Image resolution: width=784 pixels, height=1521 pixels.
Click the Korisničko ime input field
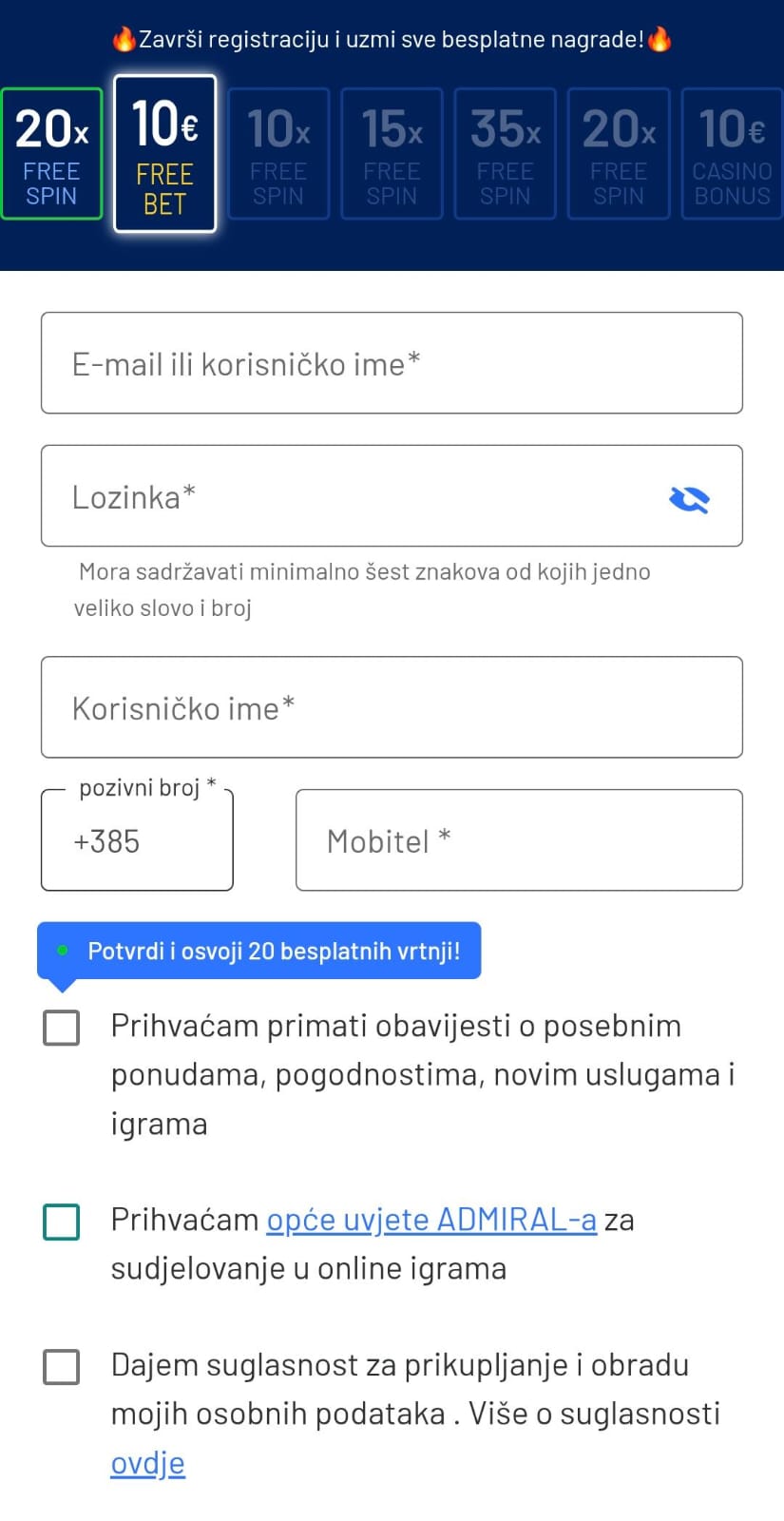[392, 707]
